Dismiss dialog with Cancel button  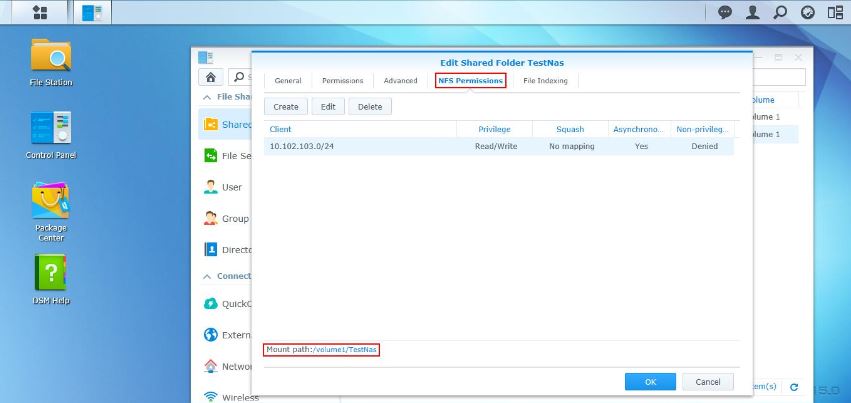tap(708, 382)
